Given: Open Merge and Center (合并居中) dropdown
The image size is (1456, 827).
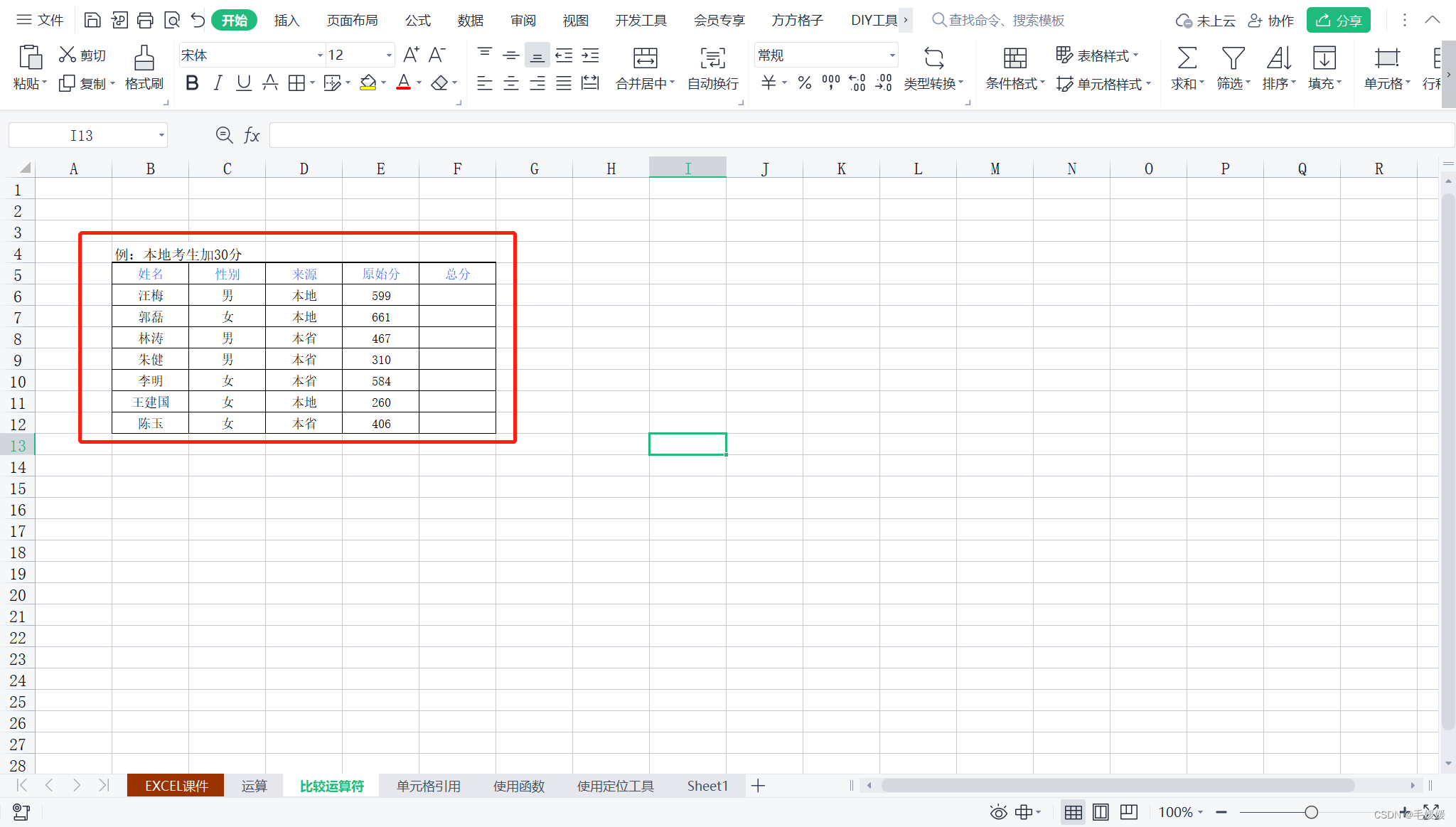Looking at the screenshot, I should pyautogui.click(x=673, y=83).
